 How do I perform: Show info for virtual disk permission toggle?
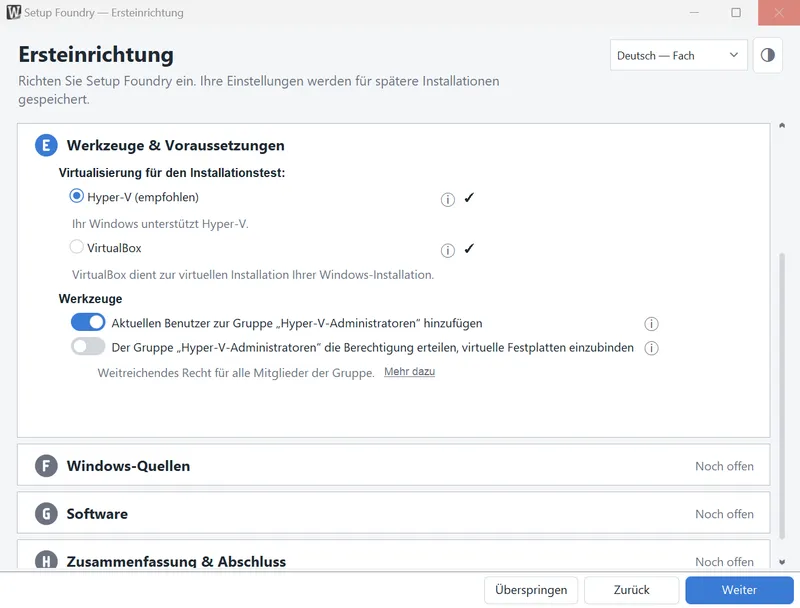coord(651,348)
